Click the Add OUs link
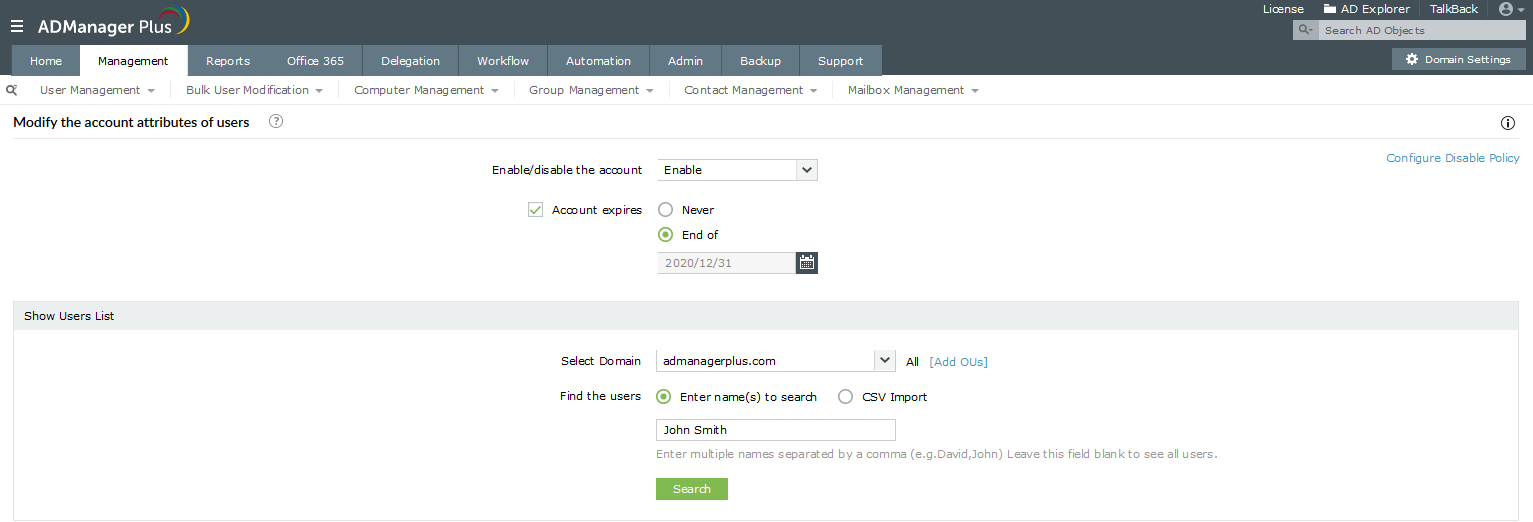Screen dimensions: 1533x522 click(958, 362)
